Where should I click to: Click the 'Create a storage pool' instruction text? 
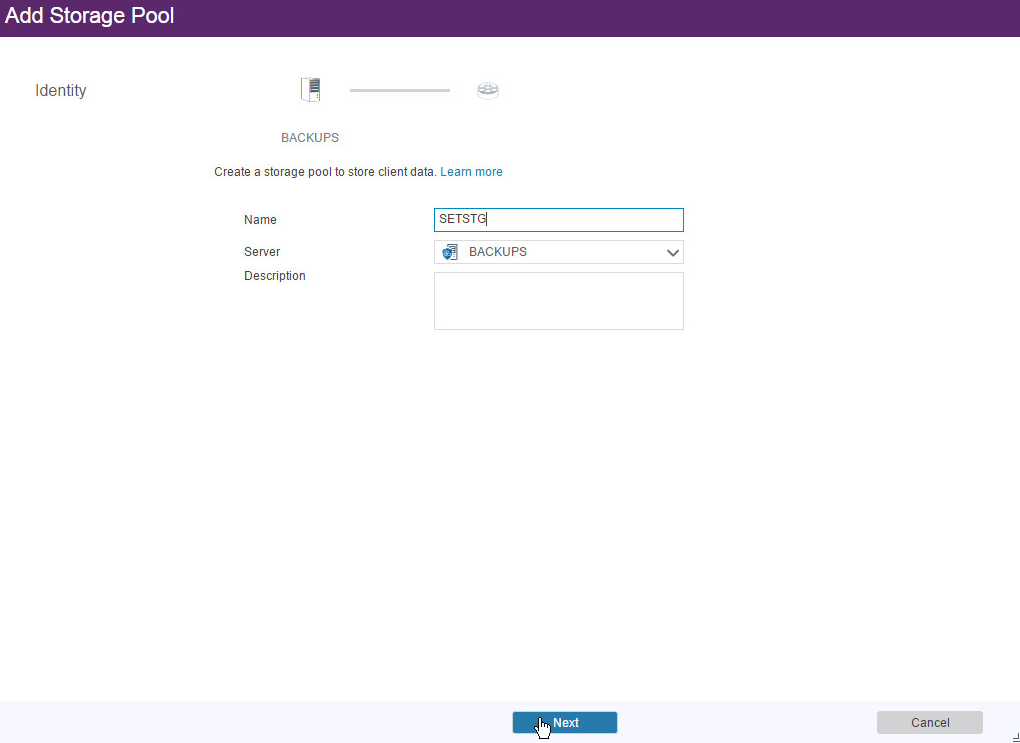(x=325, y=172)
